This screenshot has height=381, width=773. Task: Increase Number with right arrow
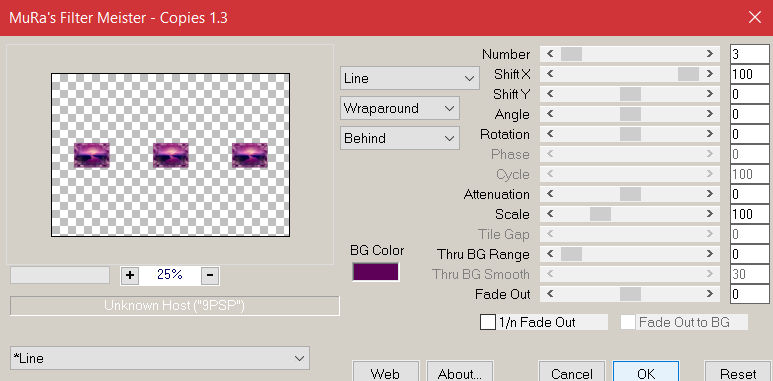pyautogui.click(x=709, y=54)
